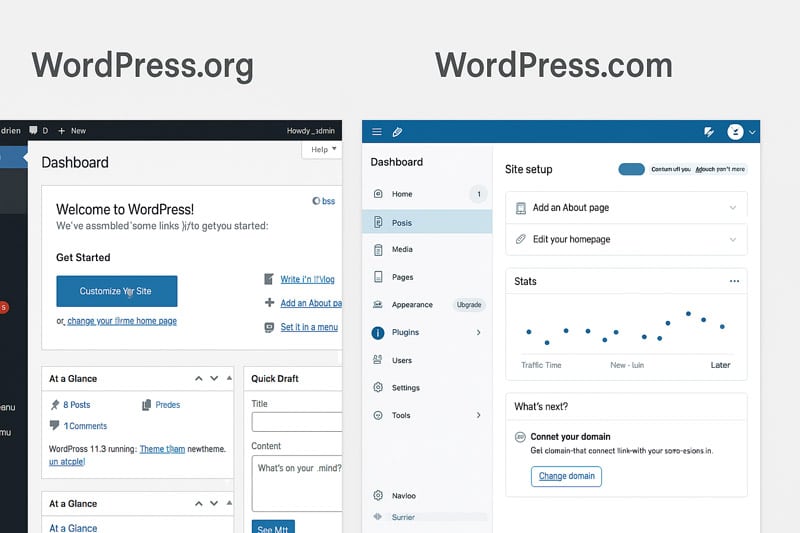800x533 pixels.
Task: Click the Howdy admin account menu
Action: click(311, 131)
